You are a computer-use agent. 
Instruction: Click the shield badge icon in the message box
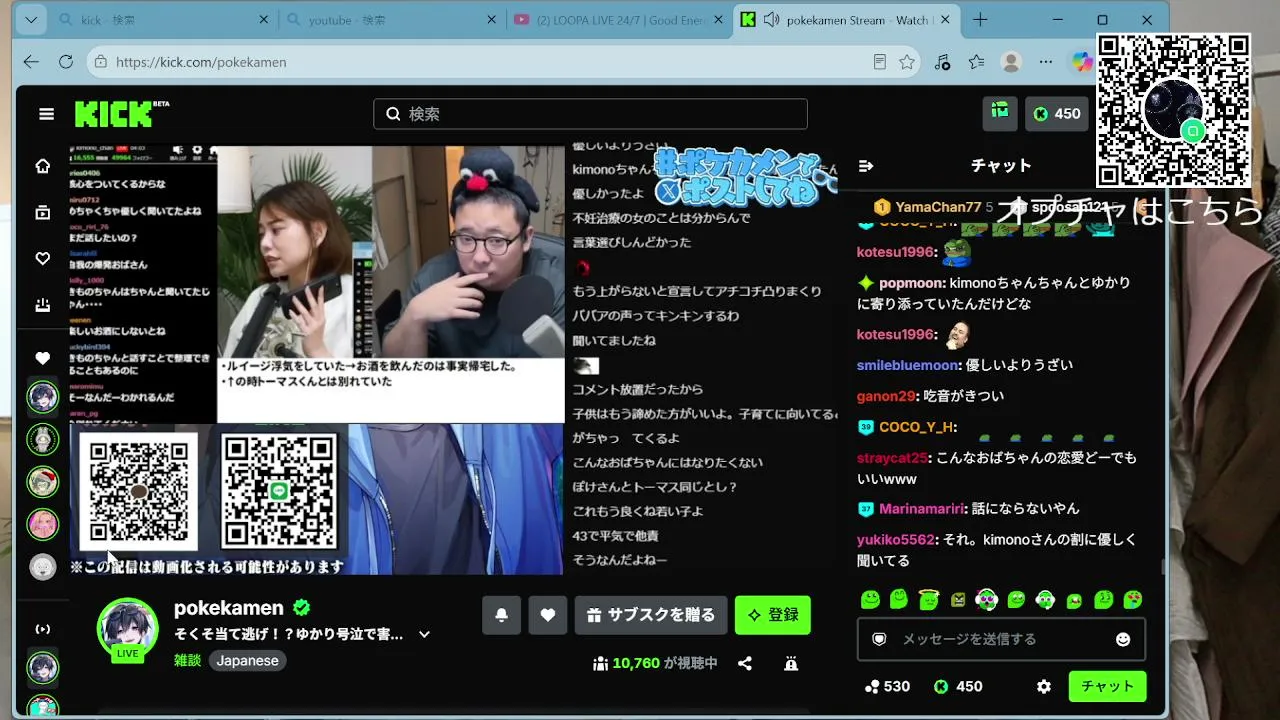click(x=879, y=639)
